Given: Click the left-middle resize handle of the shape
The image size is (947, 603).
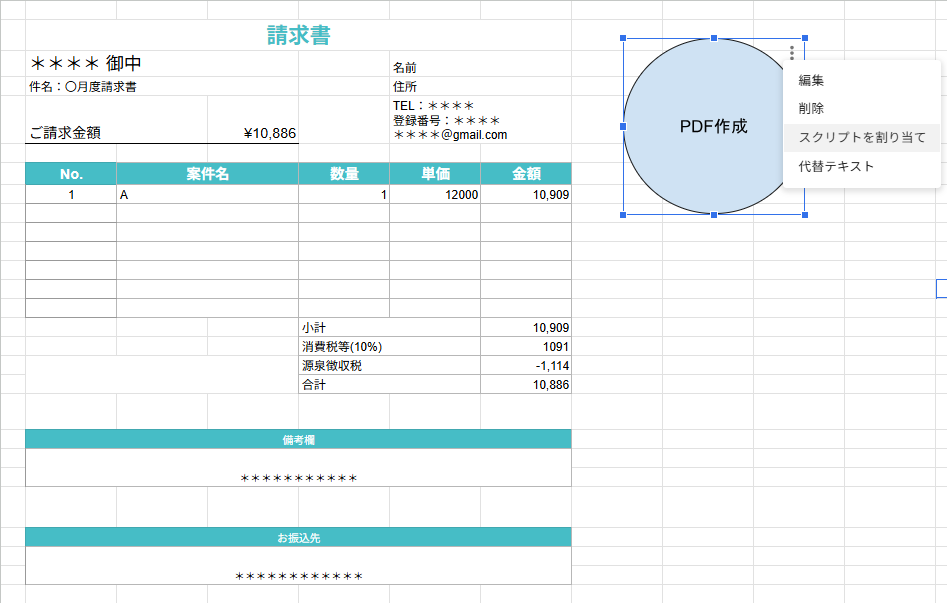Looking at the screenshot, I should tap(623, 127).
